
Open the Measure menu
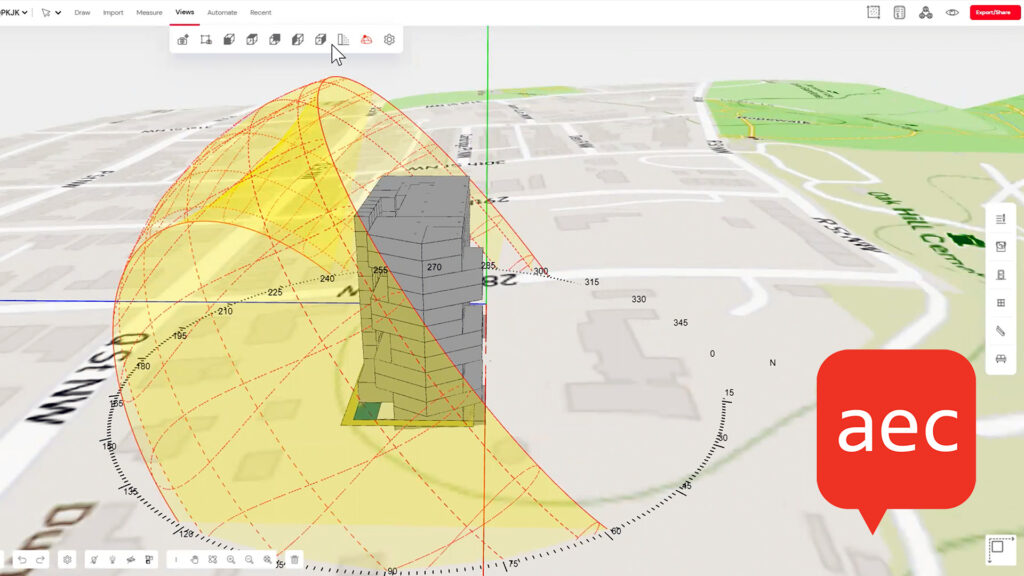click(x=149, y=12)
